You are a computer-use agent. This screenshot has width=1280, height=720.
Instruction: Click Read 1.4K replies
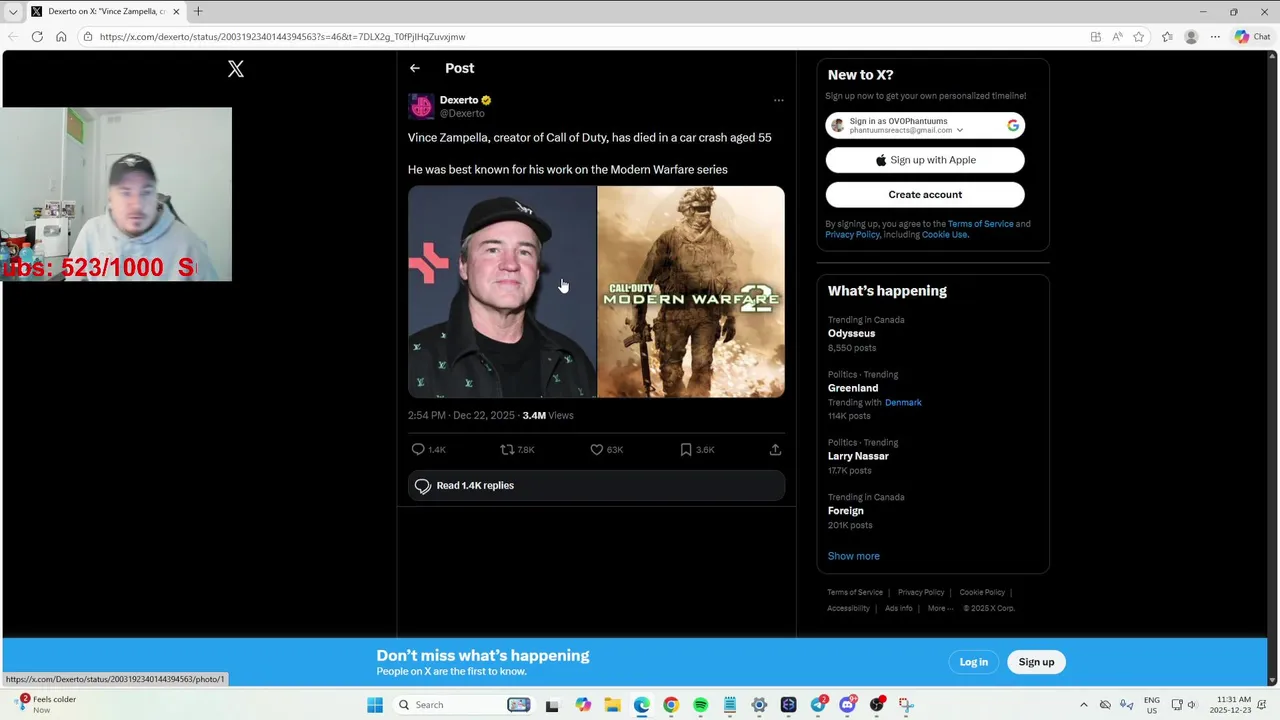596,486
